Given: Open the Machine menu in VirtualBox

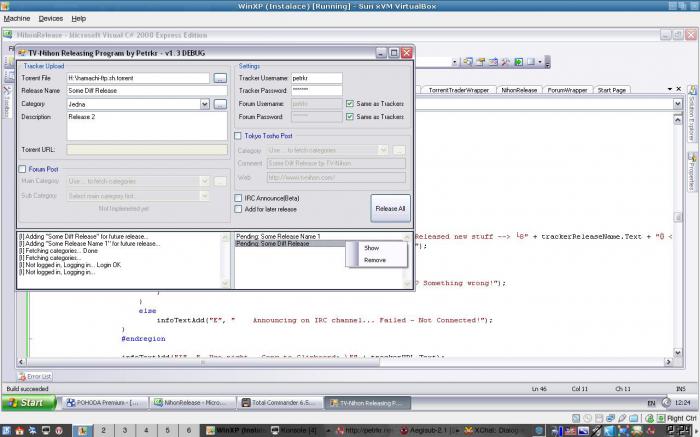Looking at the screenshot, I should coord(17,19).
